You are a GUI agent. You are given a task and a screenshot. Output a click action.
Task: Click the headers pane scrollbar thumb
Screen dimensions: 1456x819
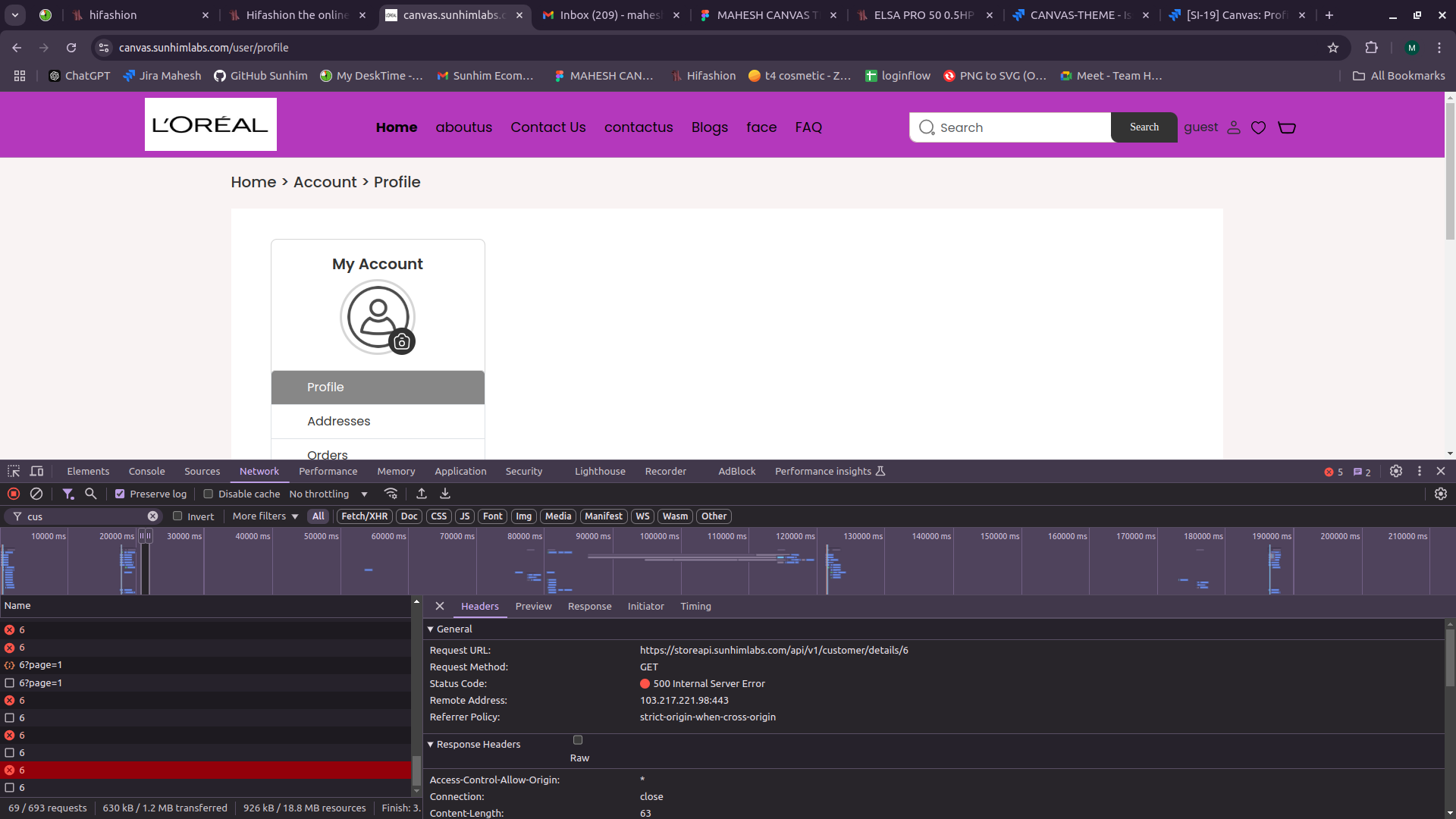point(1450,657)
